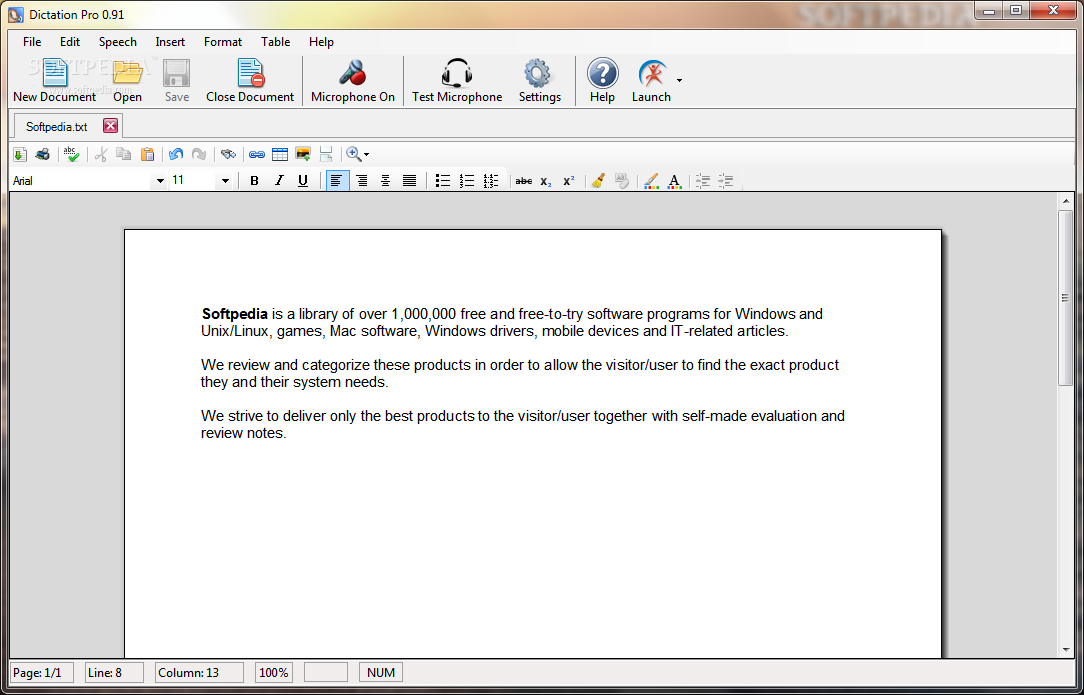Apply bulleted list
Viewport: 1084px width, 695px height.
pyautogui.click(x=442, y=181)
